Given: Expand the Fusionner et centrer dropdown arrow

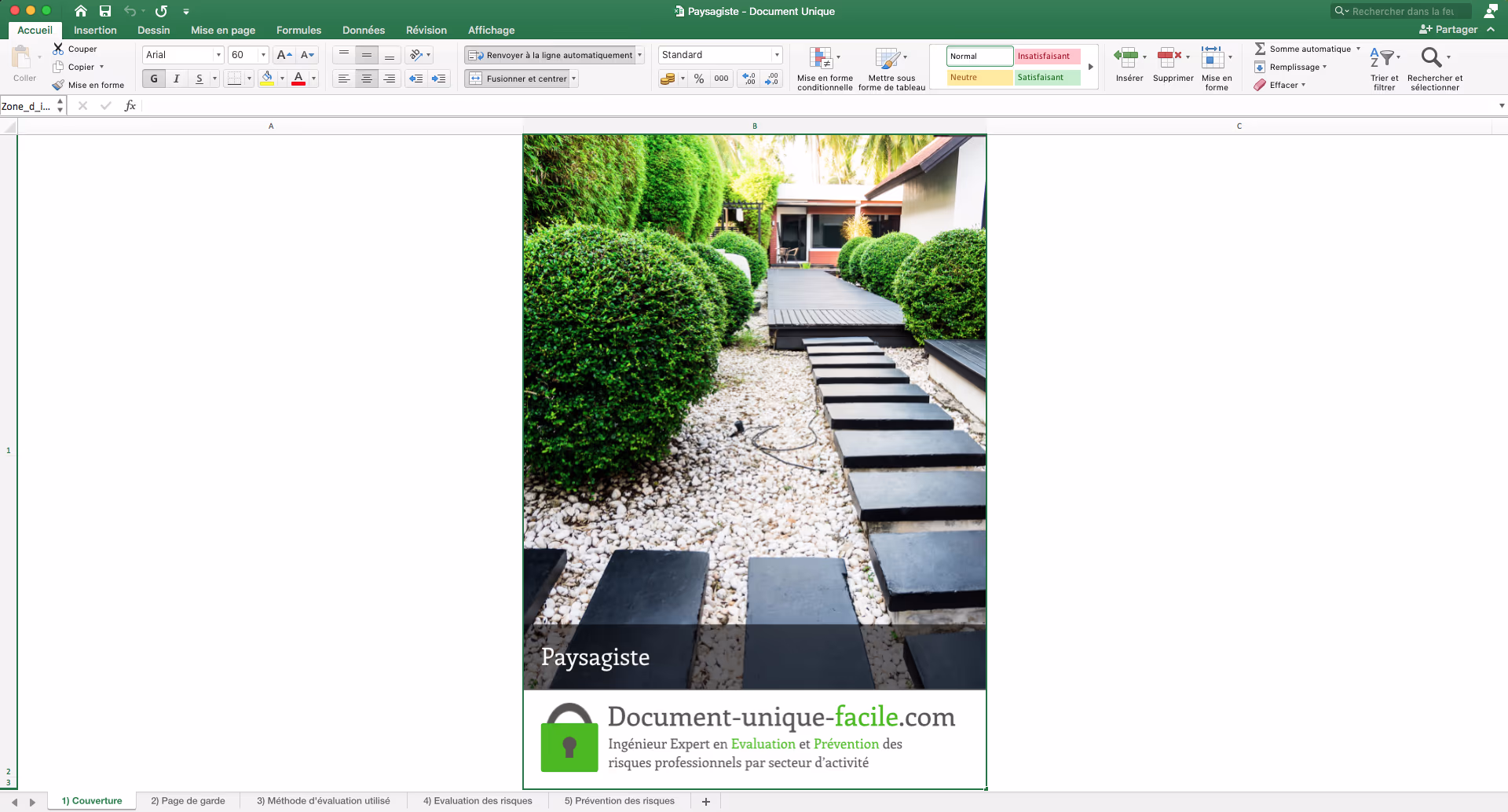Looking at the screenshot, I should coord(574,79).
